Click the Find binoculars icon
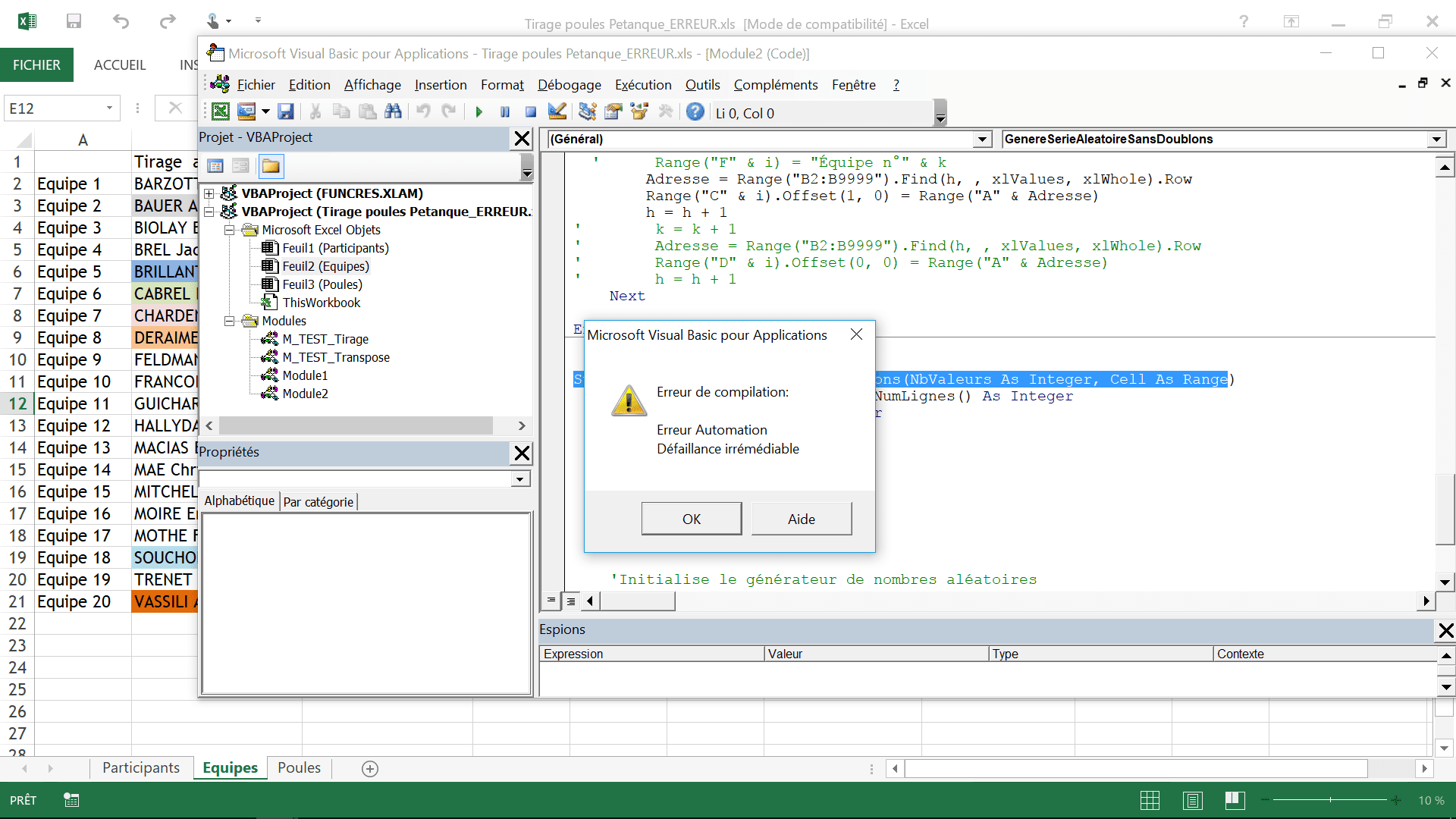This screenshot has height=819, width=1456. [x=393, y=112]
